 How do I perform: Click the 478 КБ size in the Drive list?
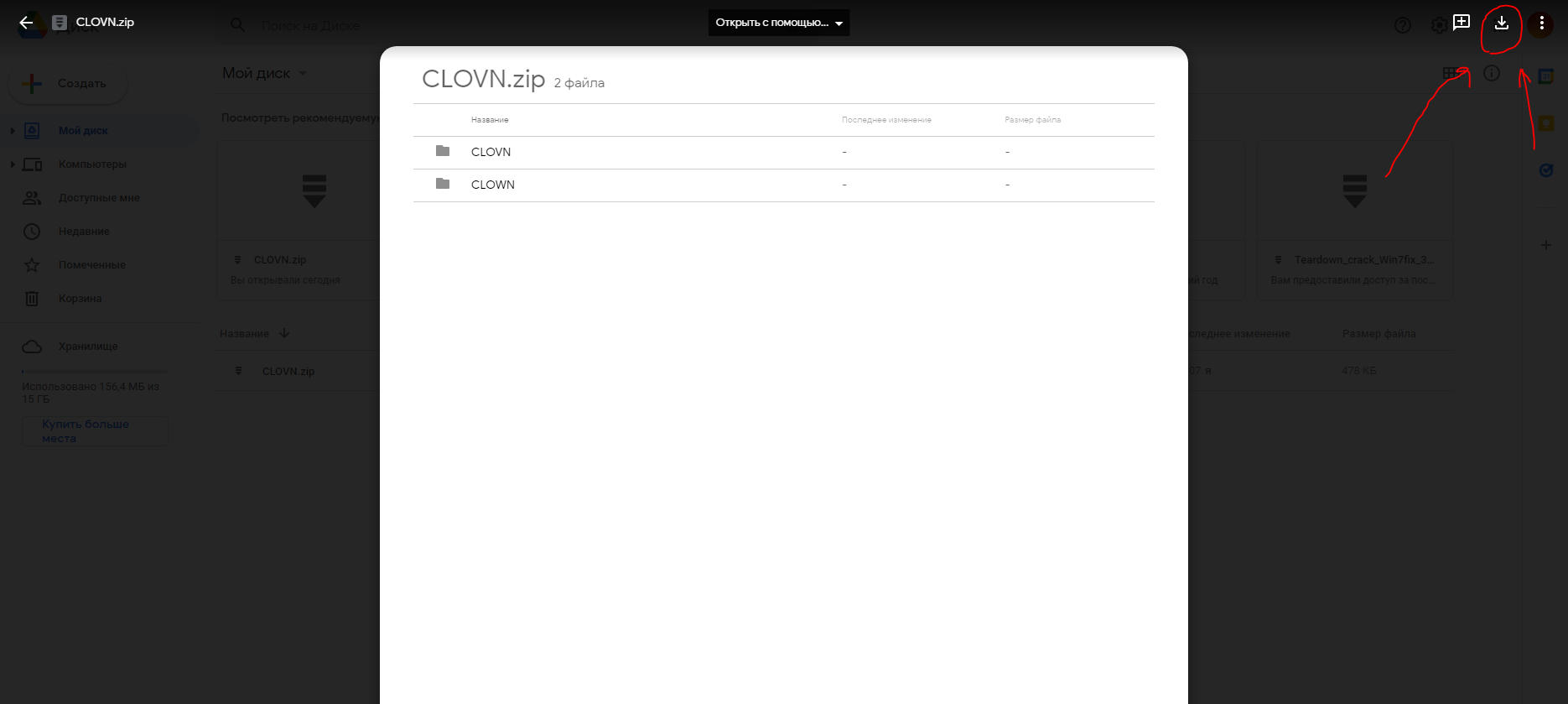coord(1358,371)
